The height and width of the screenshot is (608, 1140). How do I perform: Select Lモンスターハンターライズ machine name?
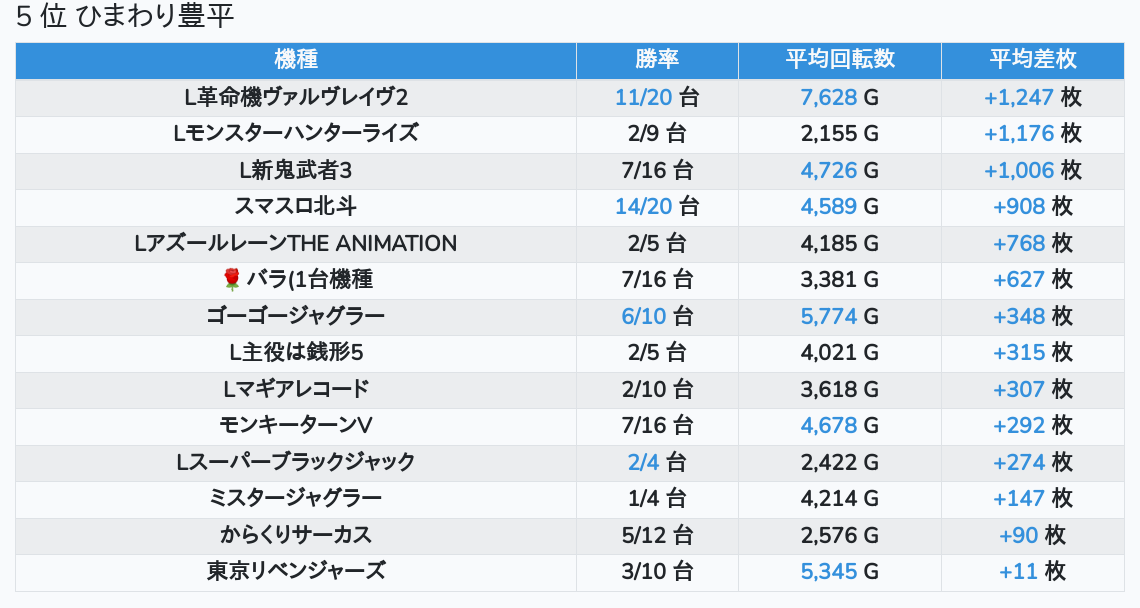(296, 133)
